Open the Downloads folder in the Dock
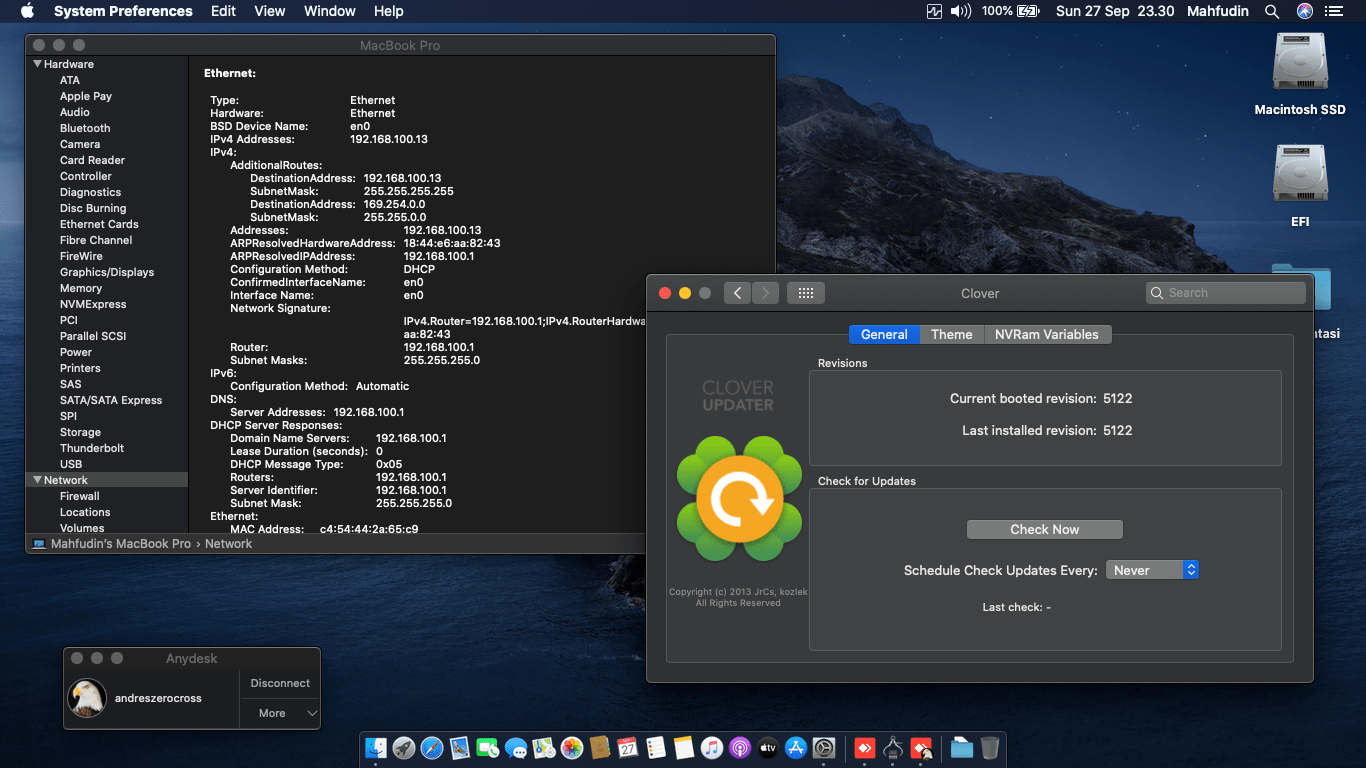This screenshot has height=768, width=1366. click(962, 748)
